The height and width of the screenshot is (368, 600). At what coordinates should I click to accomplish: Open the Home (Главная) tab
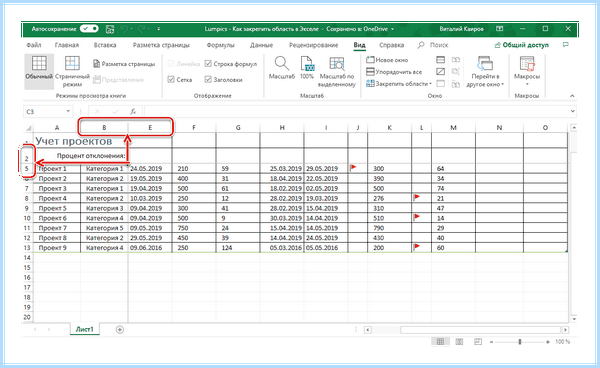67,45
